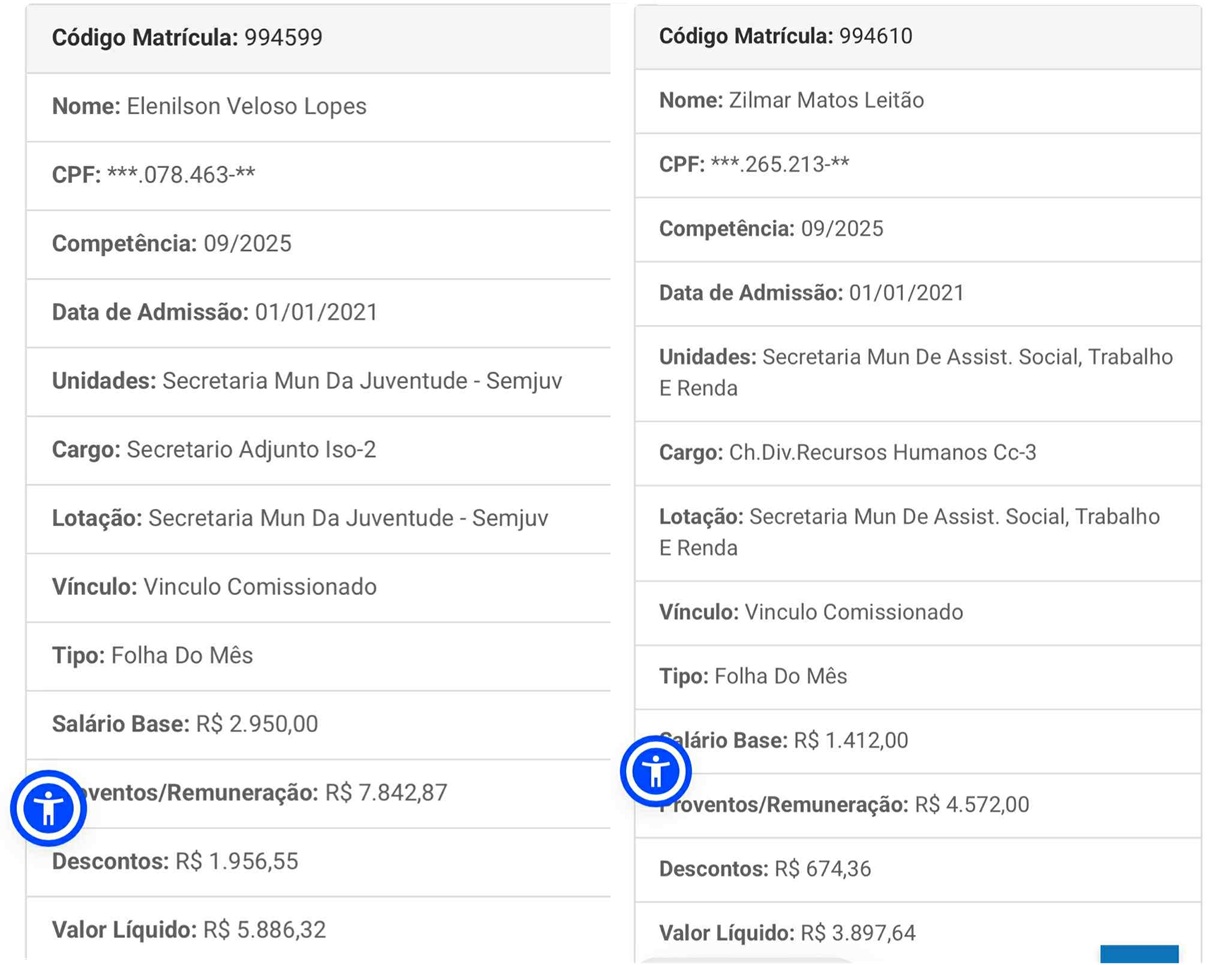Click the right panel accessibility icon
This screenshot has height=965, width=1221.
click(656, 771)
